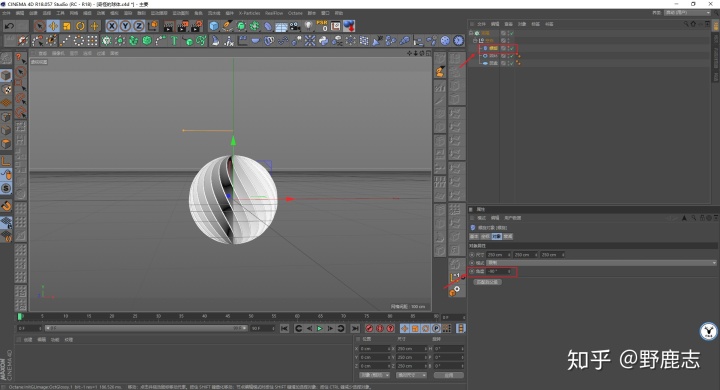Screen dimensions: 720x390
Task: Select the Live Selection tool
Action: (x=39, y=26)
